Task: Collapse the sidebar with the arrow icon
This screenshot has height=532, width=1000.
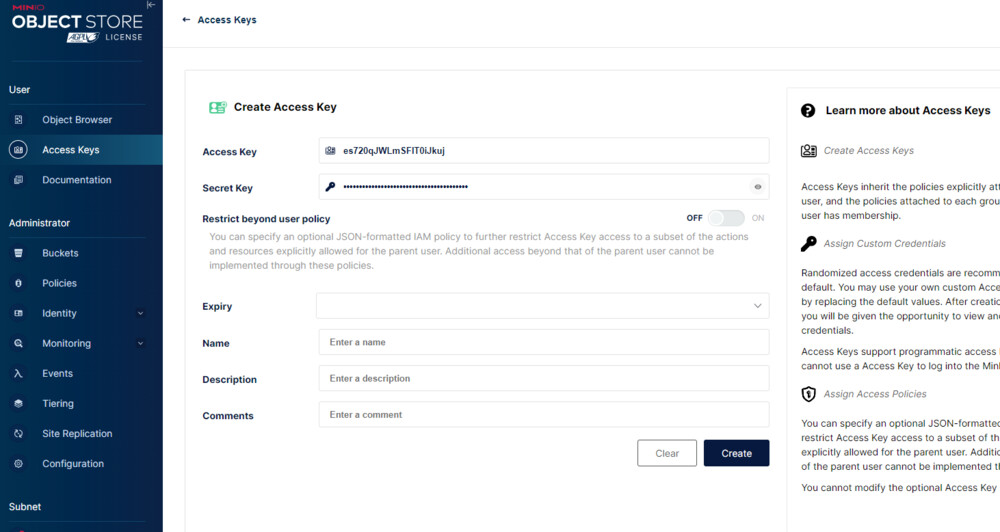Action: click(151, 5)
